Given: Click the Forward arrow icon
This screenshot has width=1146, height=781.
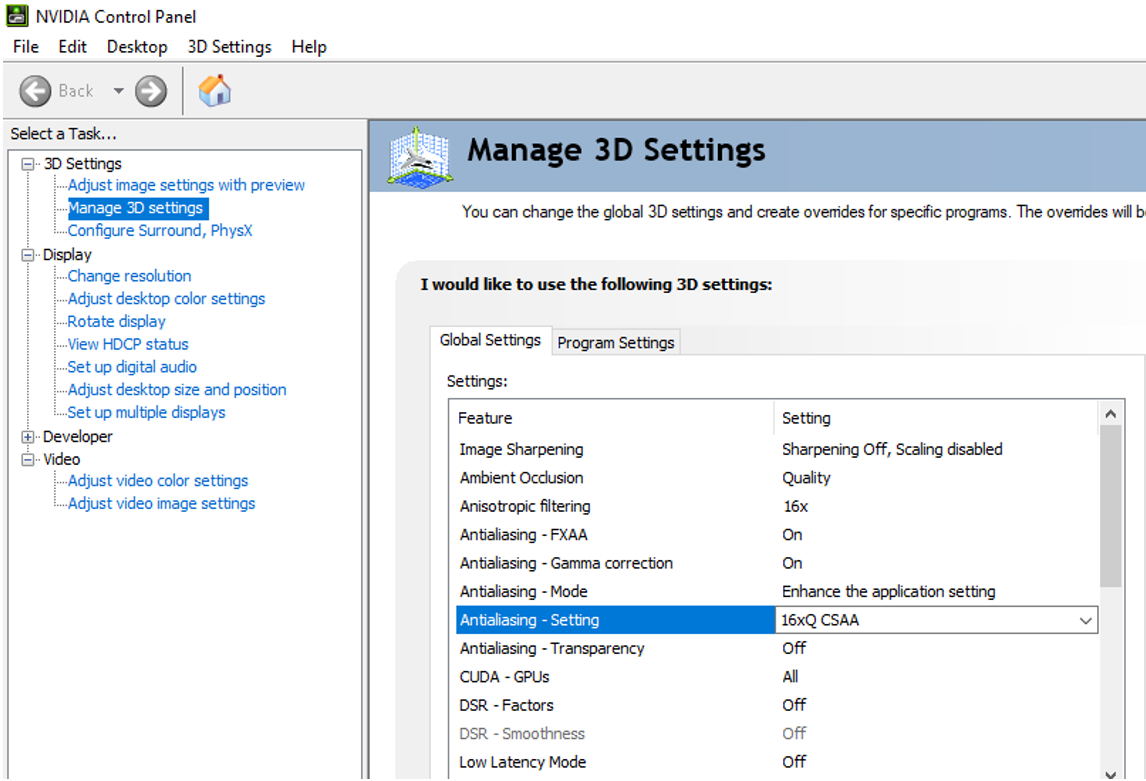Looking at the screenshot, I should click(151, 91).
